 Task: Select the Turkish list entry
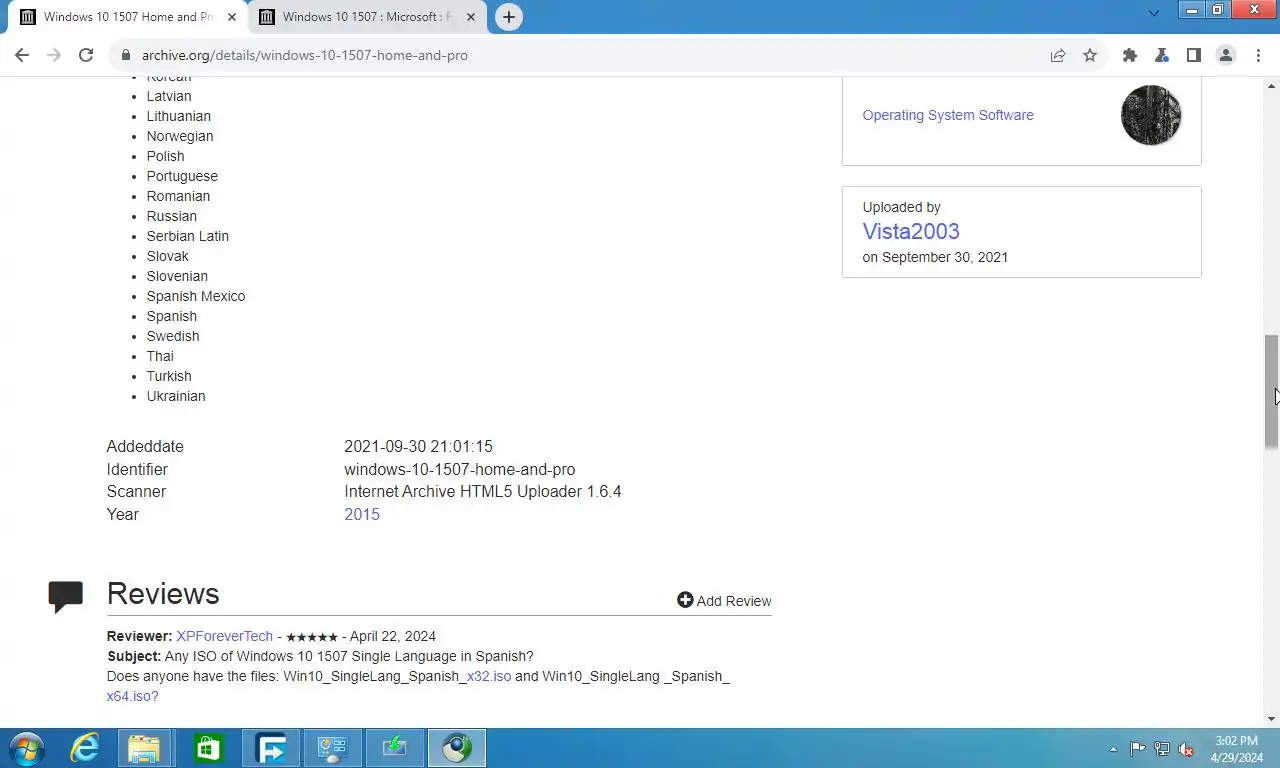point(169,376)
